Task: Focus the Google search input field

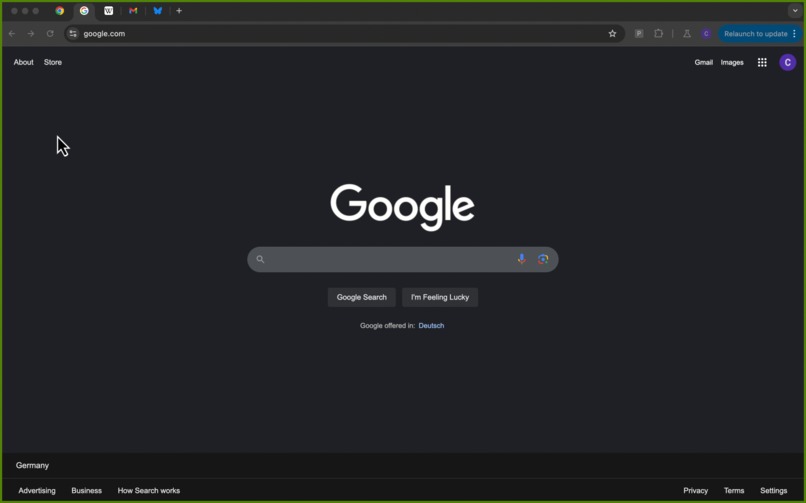Action: point(391,259)
